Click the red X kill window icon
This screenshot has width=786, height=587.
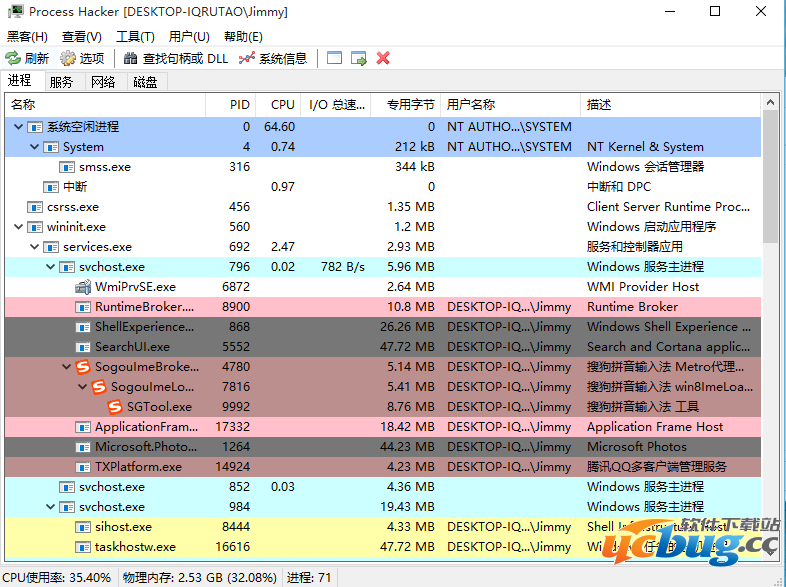coord(383,59)
